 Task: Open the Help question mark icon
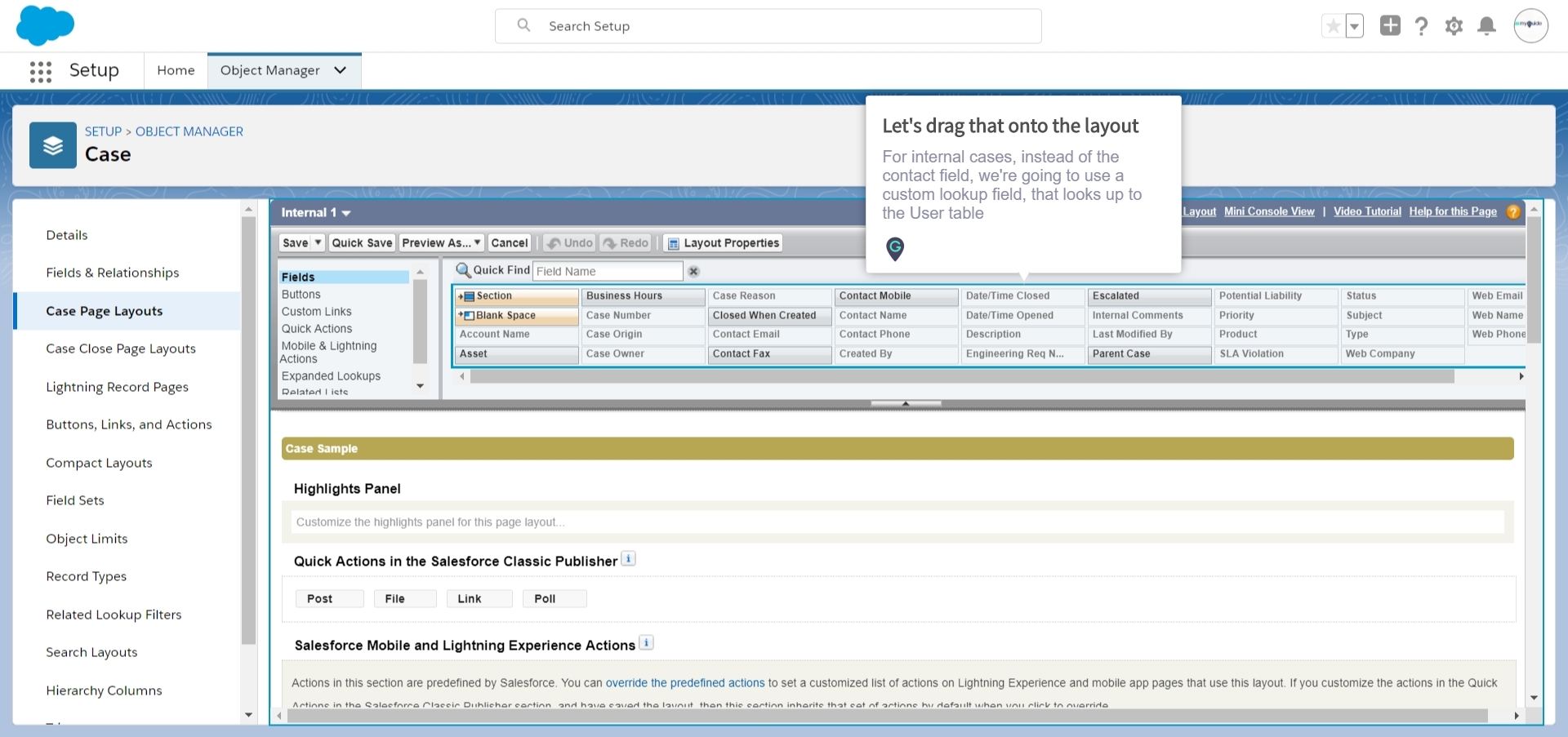coord(1422,26)
